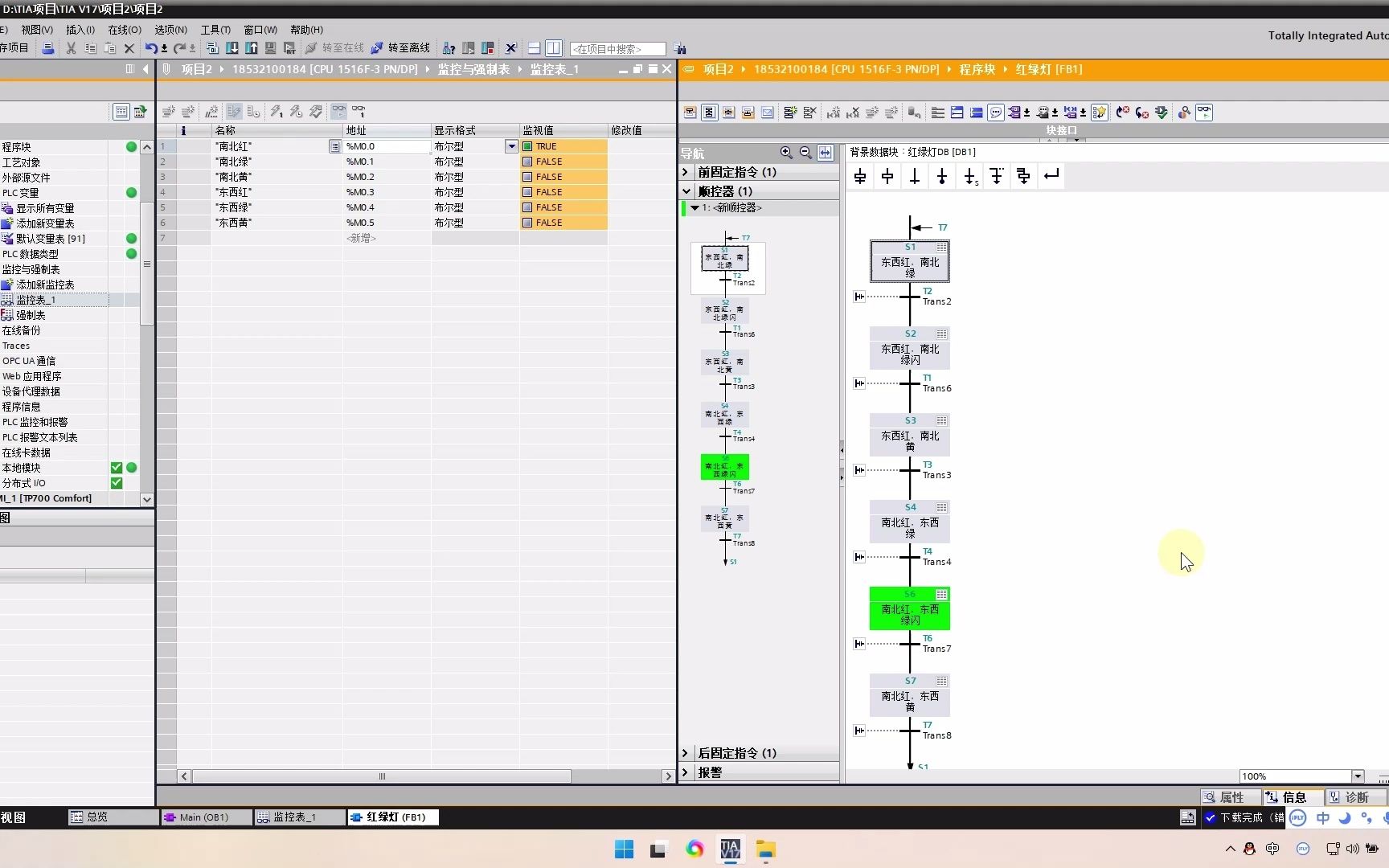Expand the 前固定指令 (1) section
The image size is (1389, 868).
686,172
